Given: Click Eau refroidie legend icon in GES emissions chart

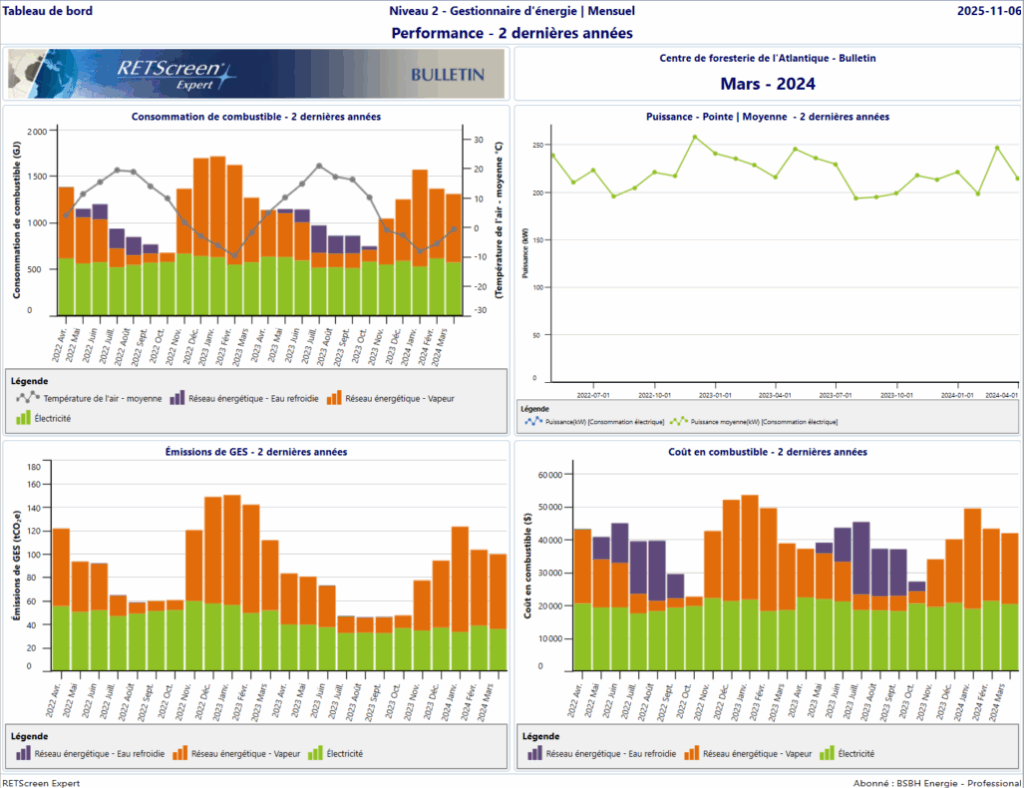Looking at the screenshot, I should click(22, 753).
